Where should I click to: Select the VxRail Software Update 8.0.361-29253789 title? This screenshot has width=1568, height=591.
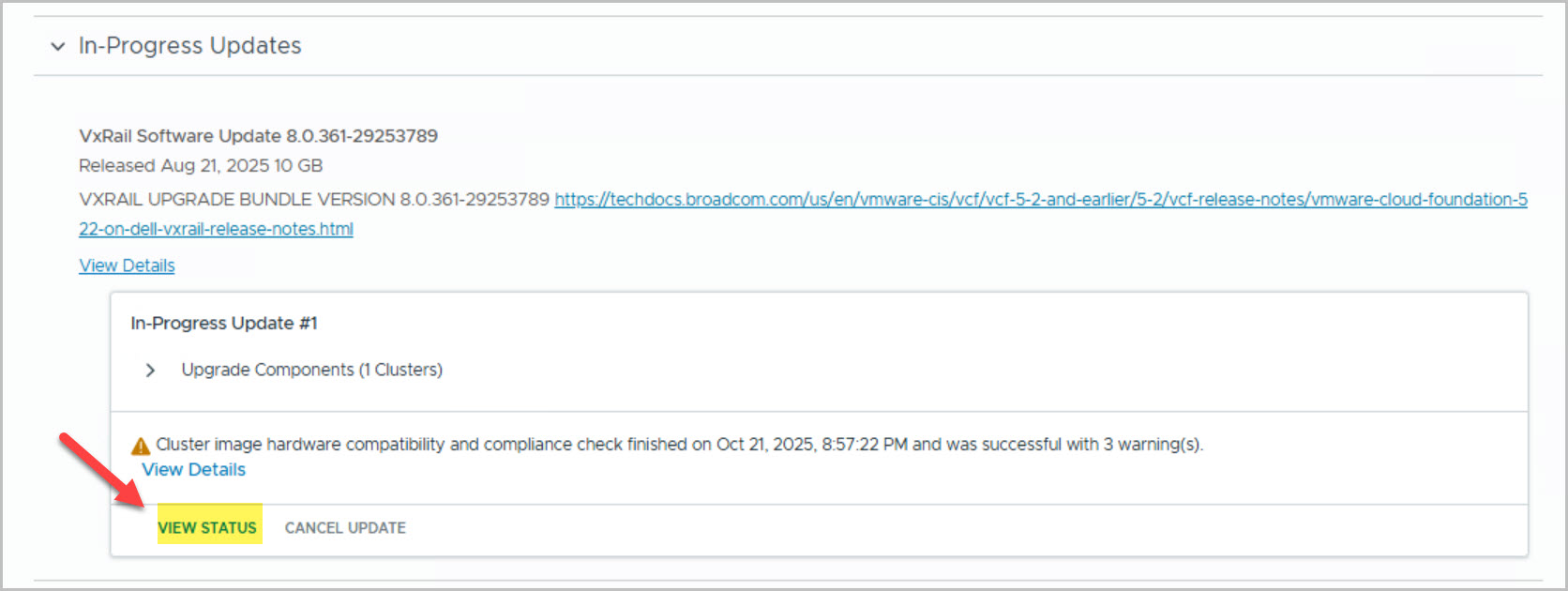click(x=258, y=136)
